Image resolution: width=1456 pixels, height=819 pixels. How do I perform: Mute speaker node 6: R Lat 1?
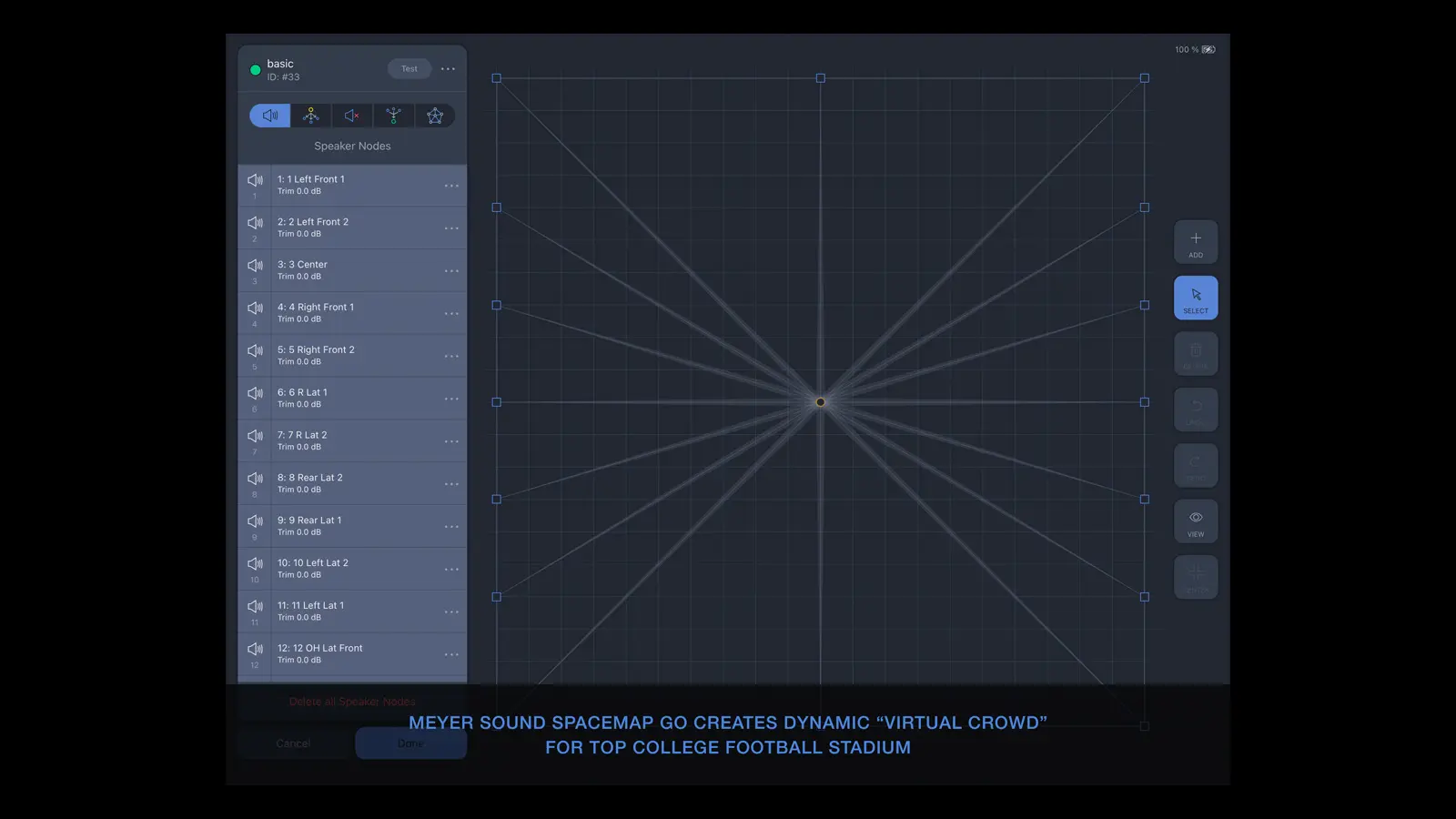pyautogui.click(x=254, y=393)
